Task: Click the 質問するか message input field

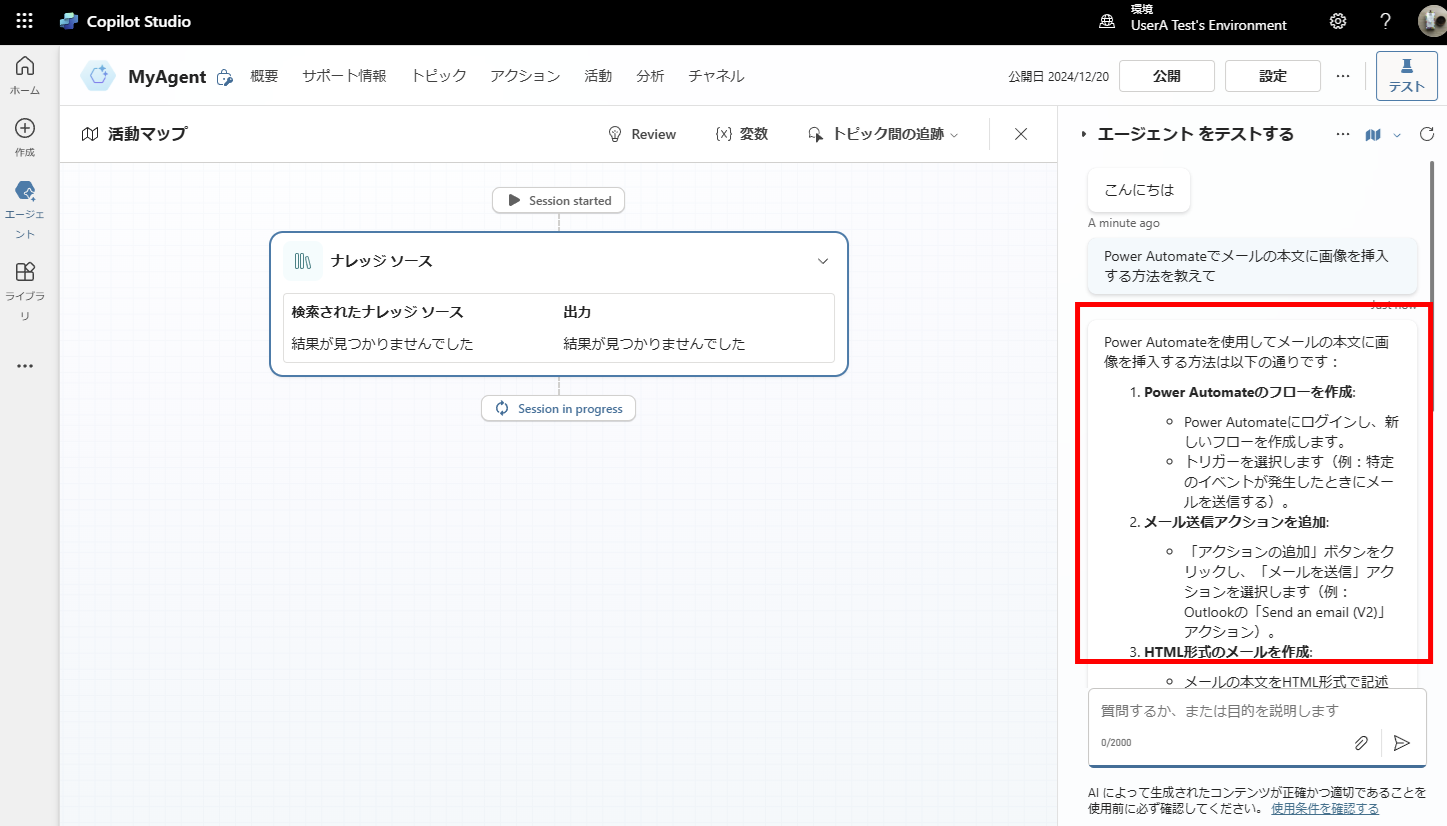Action: (1220, 710)
